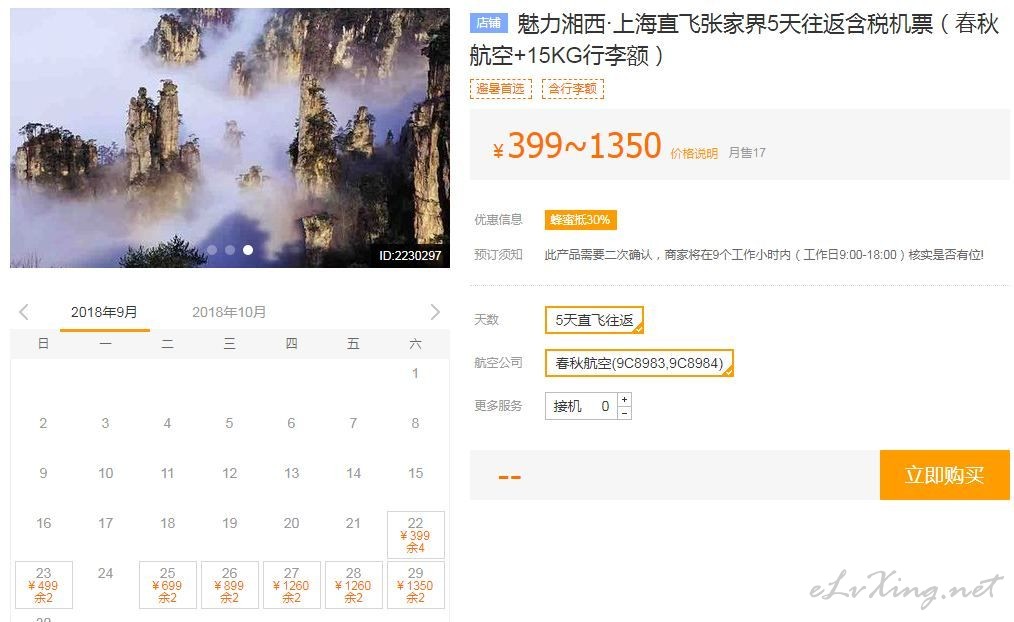Viewport: 1014px width, 622px height.
Task: Click the 立即购买 buy now button
Action: 944,475
